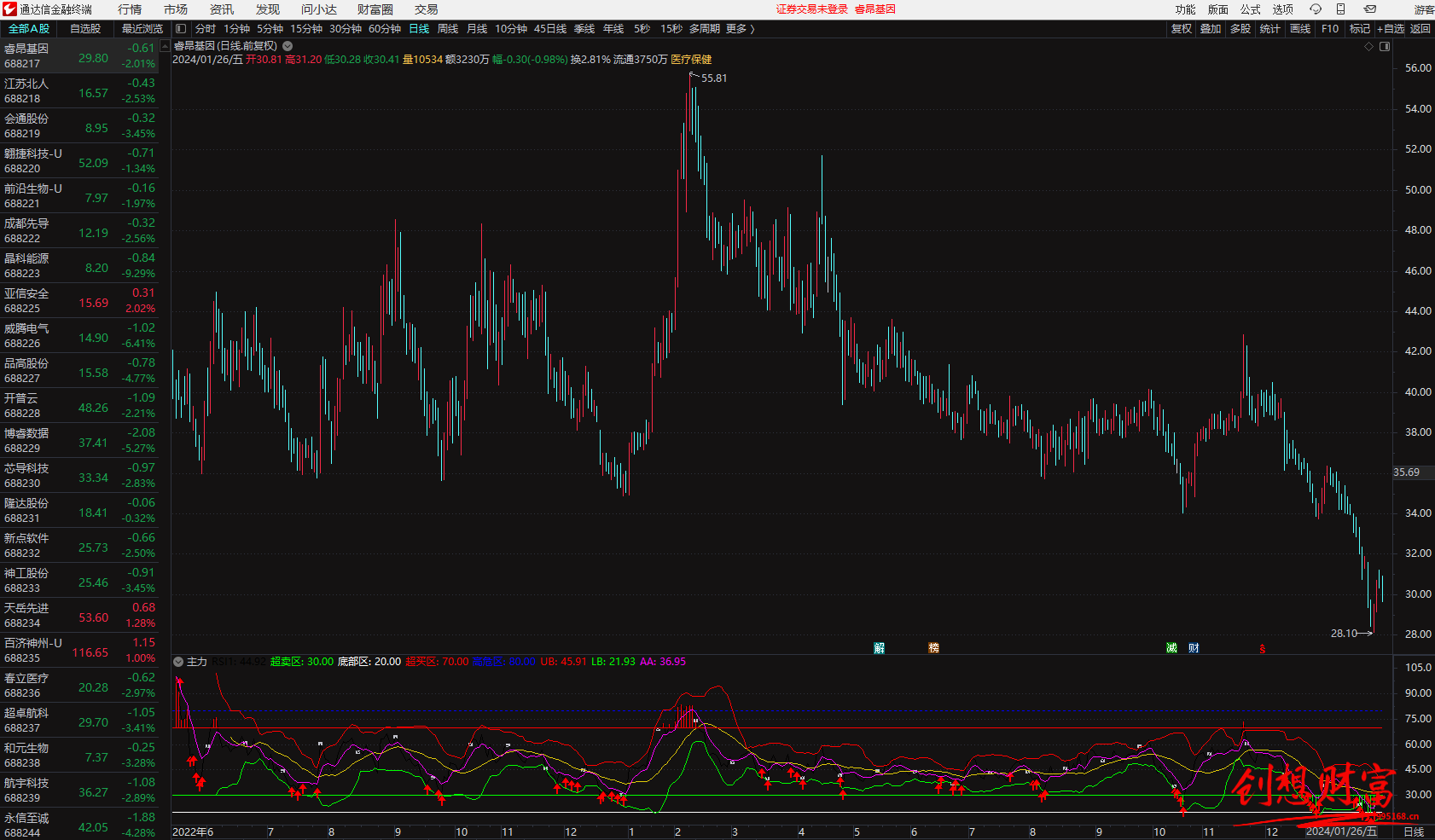Click the 多股 button
The width and height of the screenshot is (1435, 840).
1240,29
